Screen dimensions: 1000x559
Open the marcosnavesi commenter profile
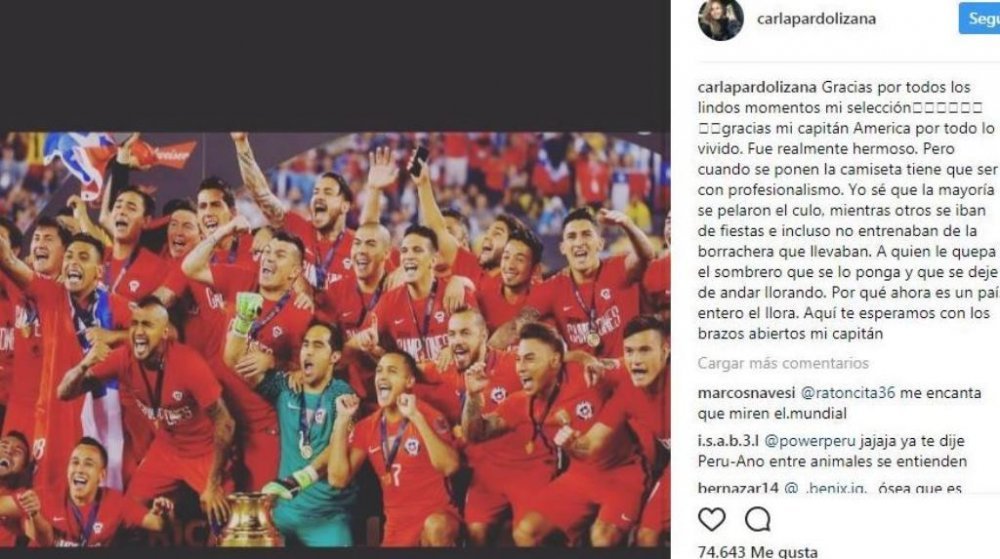pyautogui.click(x=746, y=393)
